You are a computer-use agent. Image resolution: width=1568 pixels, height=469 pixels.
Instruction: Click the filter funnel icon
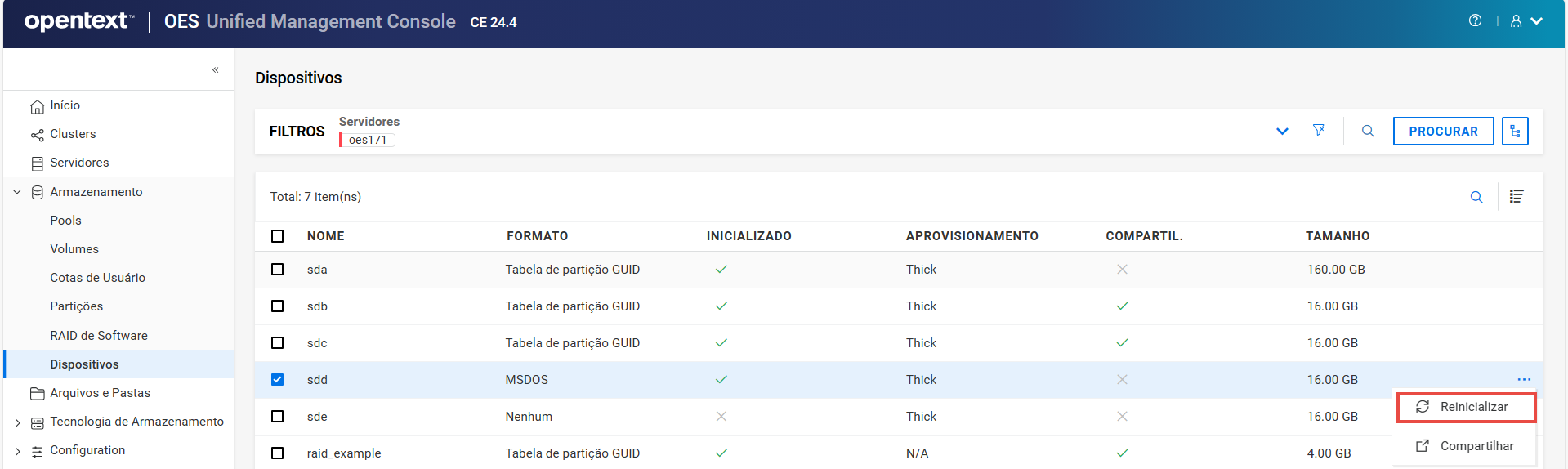(1319, 131)
